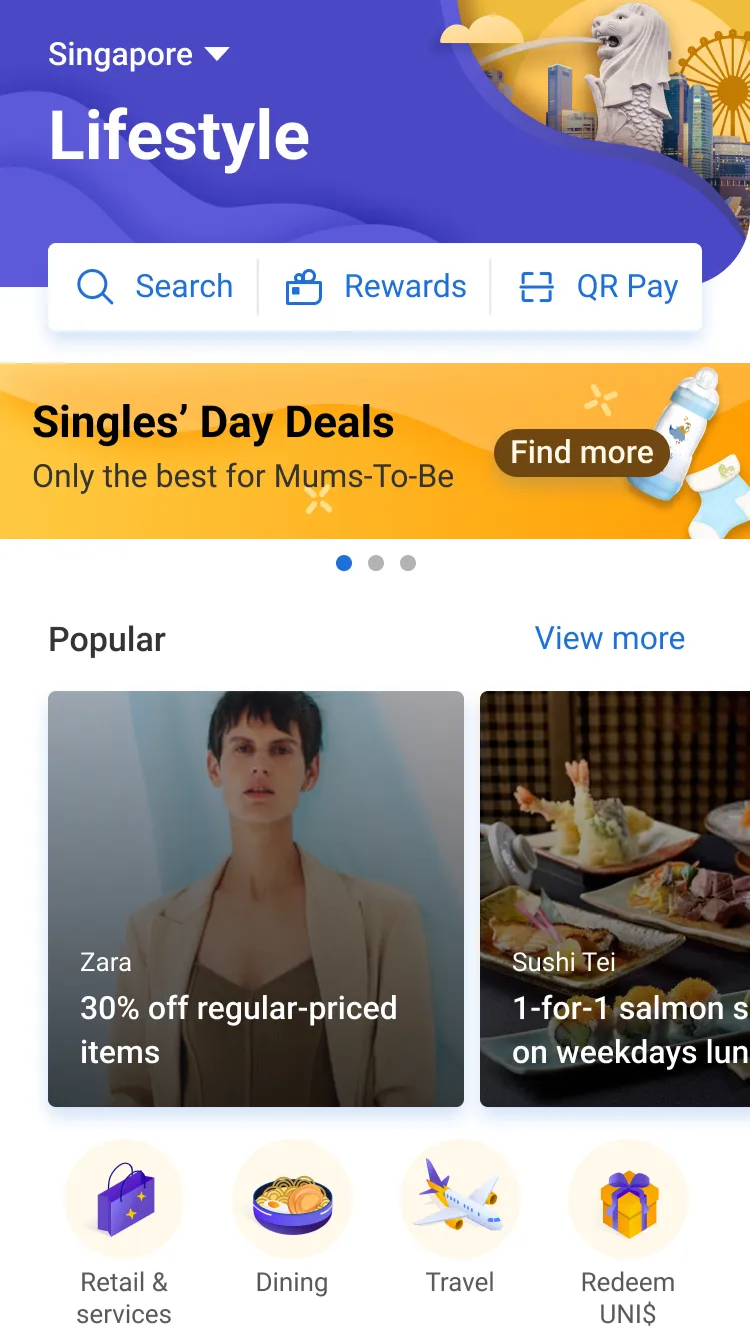Click the Search text field
This screenshot has height=1336, width=750.
point(184,287)
